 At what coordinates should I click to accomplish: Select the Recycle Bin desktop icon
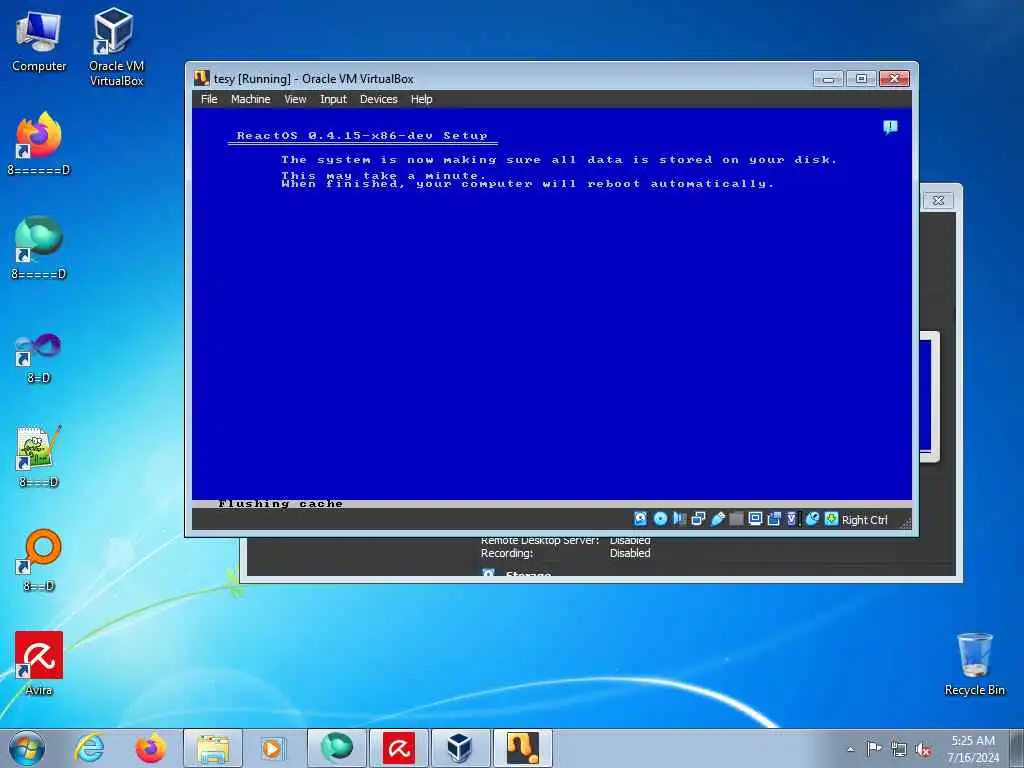[x=974, y=664]
